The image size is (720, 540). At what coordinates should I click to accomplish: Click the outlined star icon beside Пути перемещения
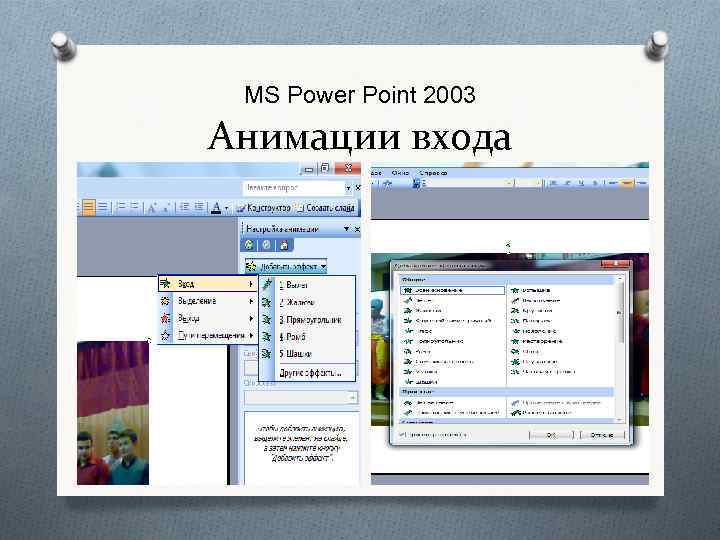165,336
